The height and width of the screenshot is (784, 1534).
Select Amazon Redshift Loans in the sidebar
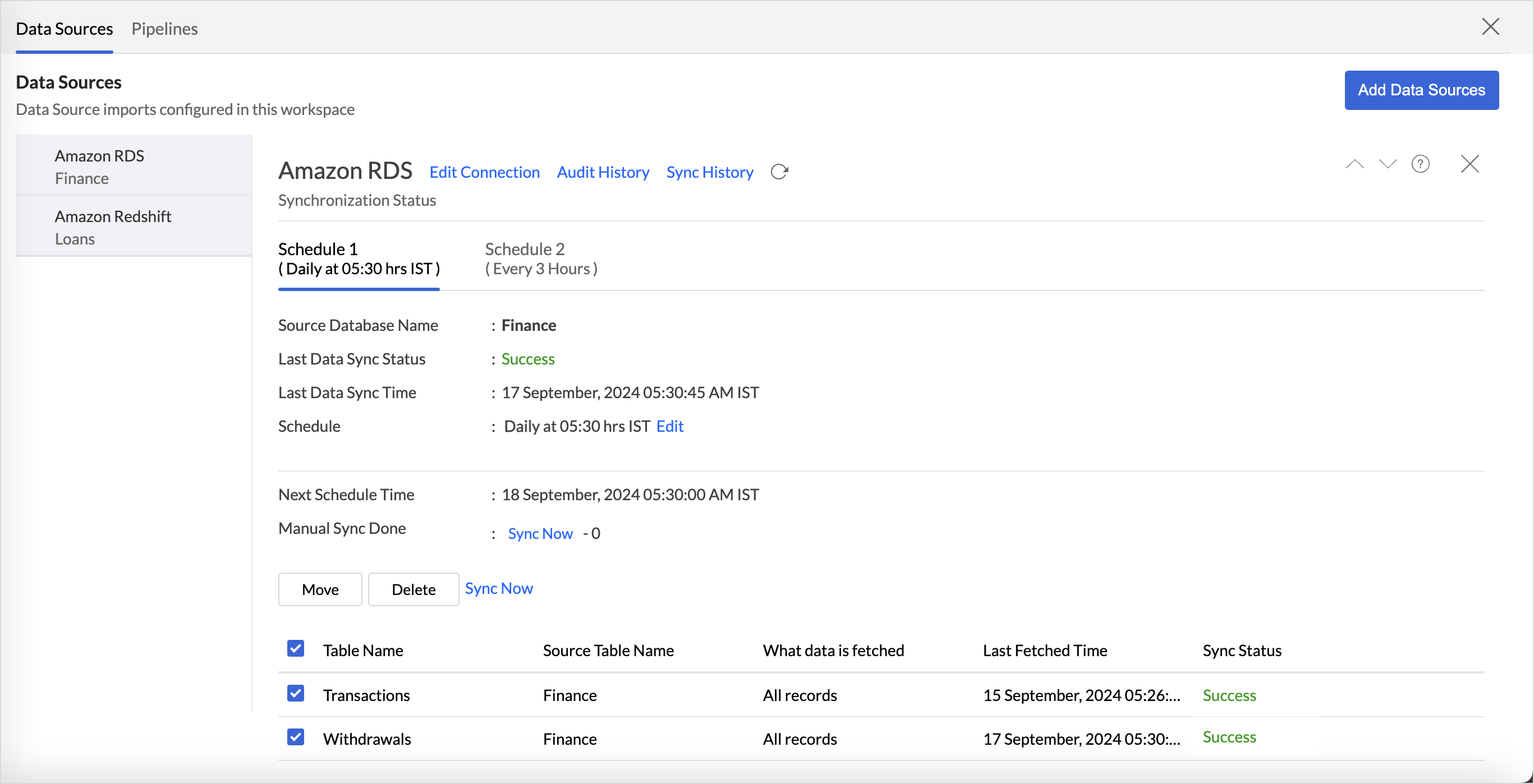pos(134,227)
